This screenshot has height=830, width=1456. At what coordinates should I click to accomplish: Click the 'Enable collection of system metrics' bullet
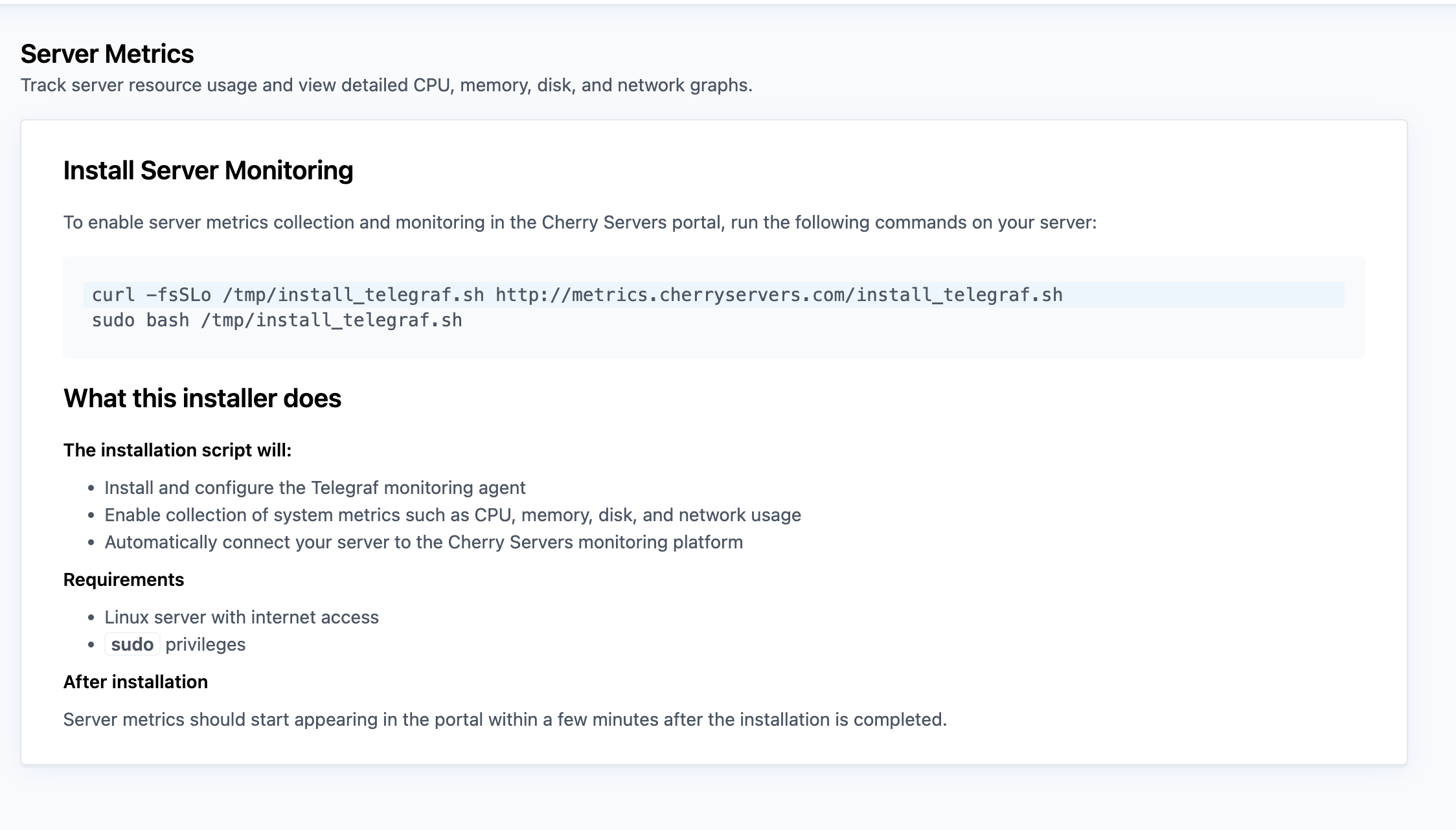(x=453, y=515)
